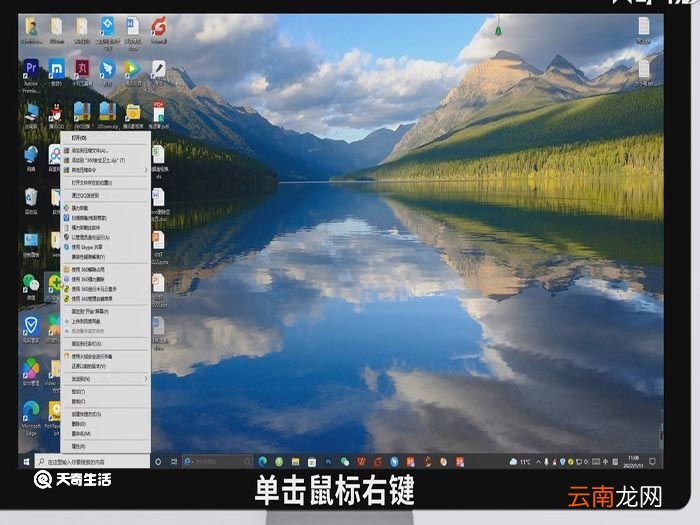Choose 使用 360强力删除 menu entry

click(106, 279)
